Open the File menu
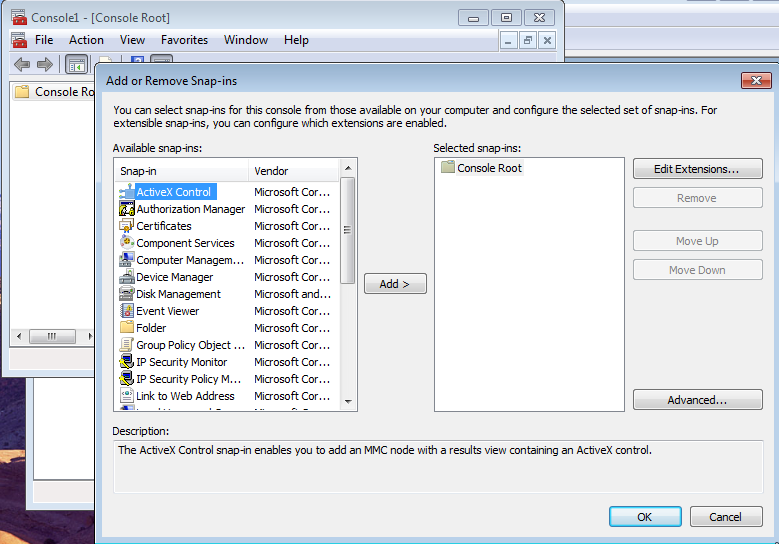Screen dimensions: 779x544 (44, 40)
